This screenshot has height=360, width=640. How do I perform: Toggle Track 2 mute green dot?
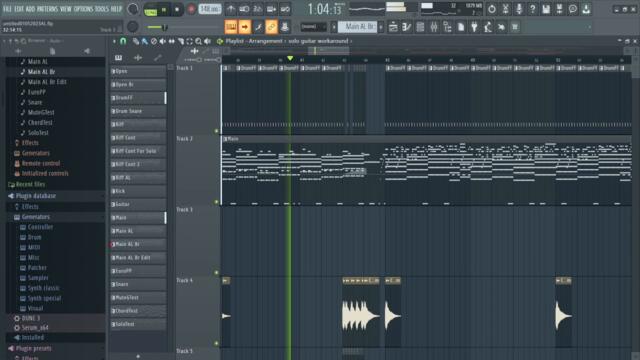(216, 202)
